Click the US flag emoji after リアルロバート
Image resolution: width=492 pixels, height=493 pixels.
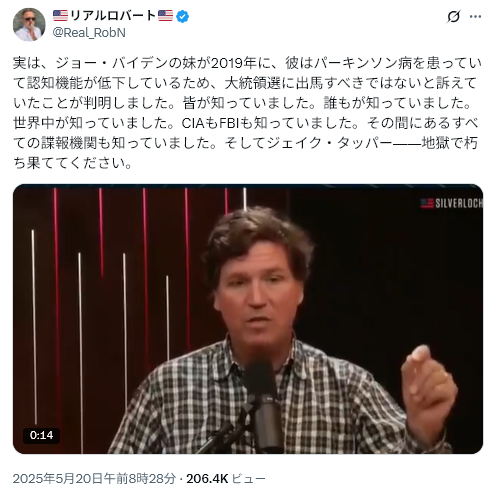point(165,15)
